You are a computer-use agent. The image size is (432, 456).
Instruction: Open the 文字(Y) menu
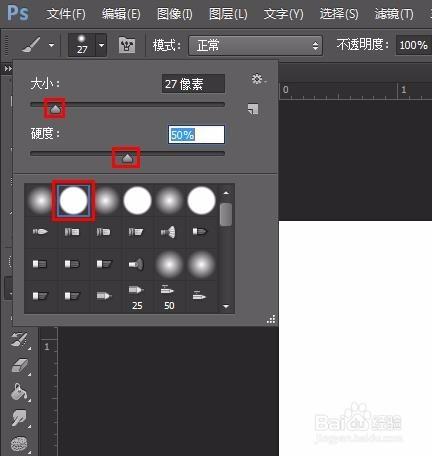[283, 14]
